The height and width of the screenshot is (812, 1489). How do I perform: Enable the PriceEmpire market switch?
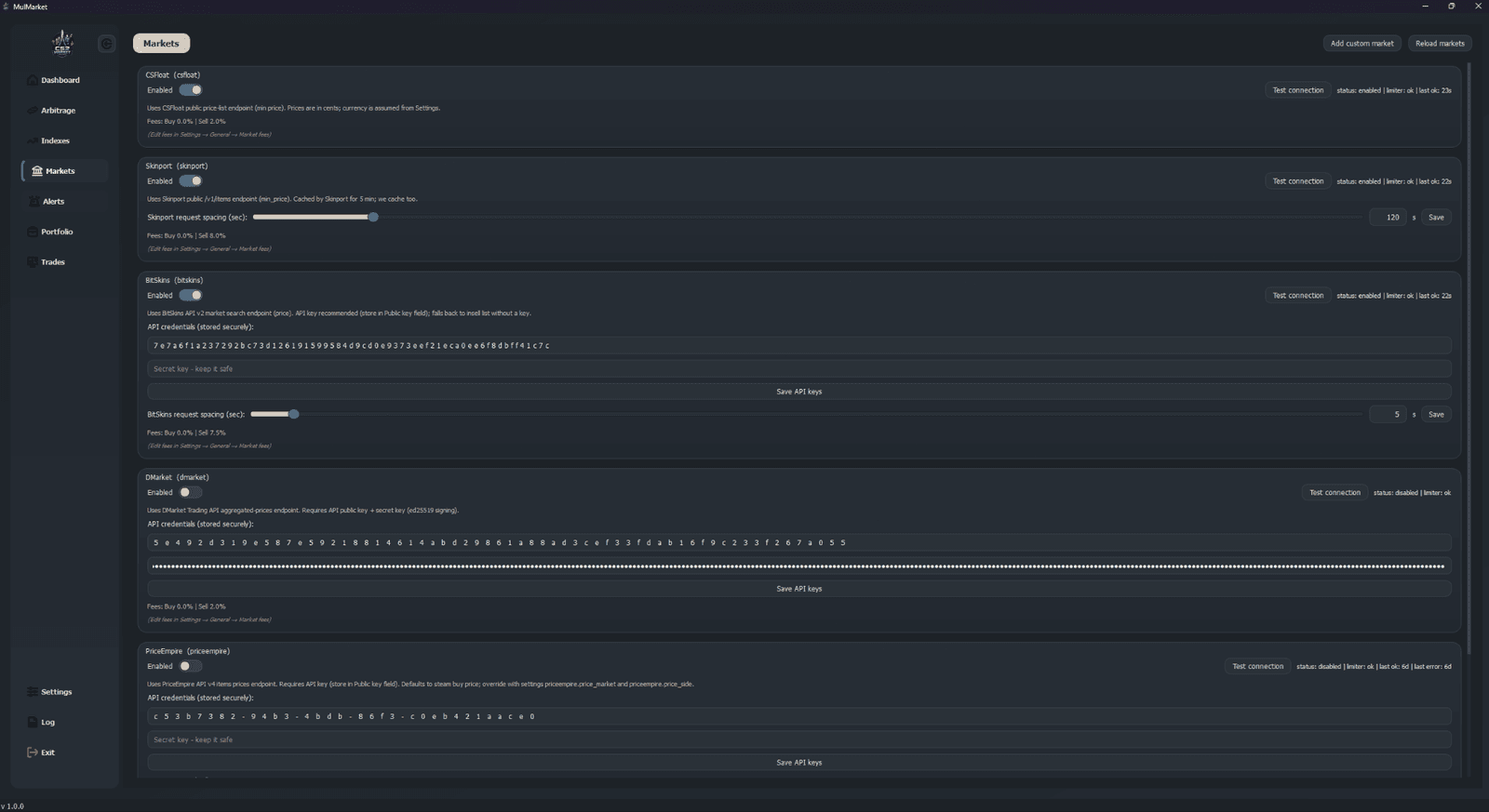[x=191, y=667]
